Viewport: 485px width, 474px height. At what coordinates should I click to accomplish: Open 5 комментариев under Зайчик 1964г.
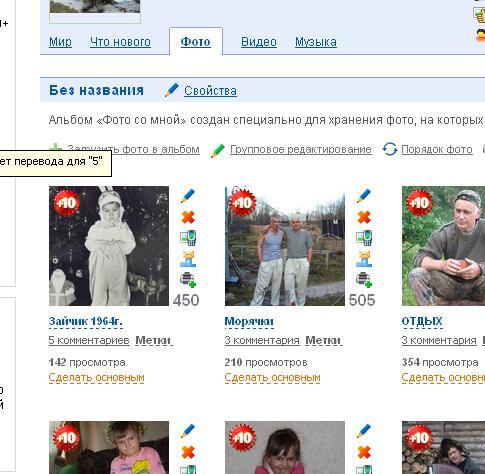(x=89, y=340)
